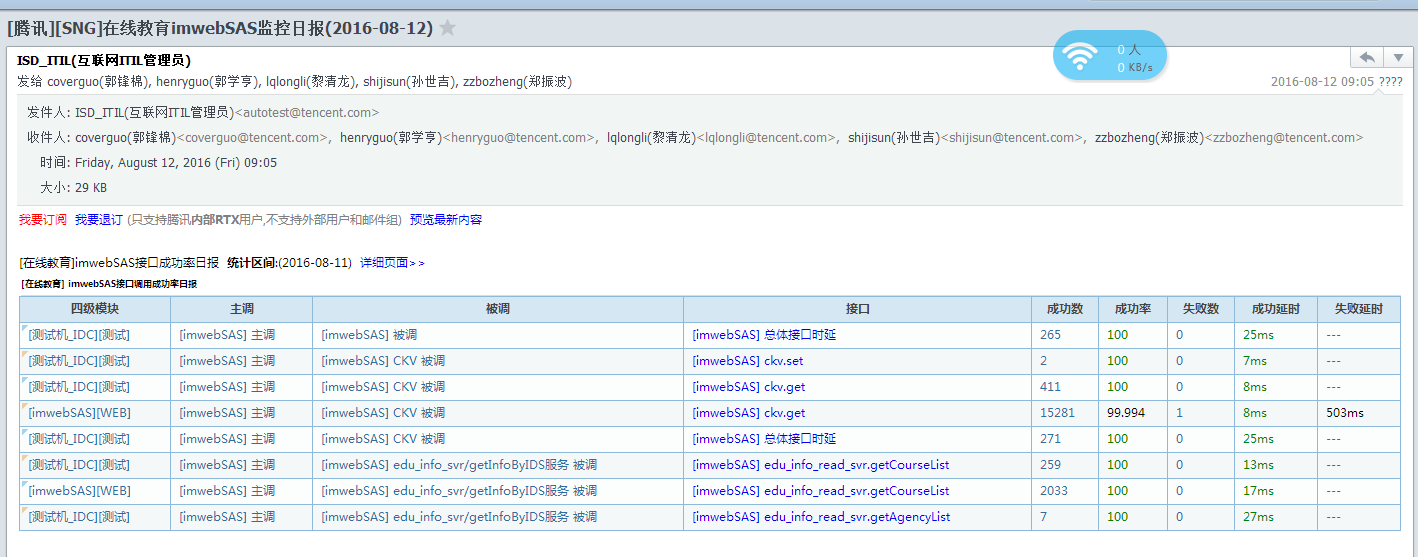Click the 接口 column header
The height and width of the screenshot is (557, 1418).
858,310
